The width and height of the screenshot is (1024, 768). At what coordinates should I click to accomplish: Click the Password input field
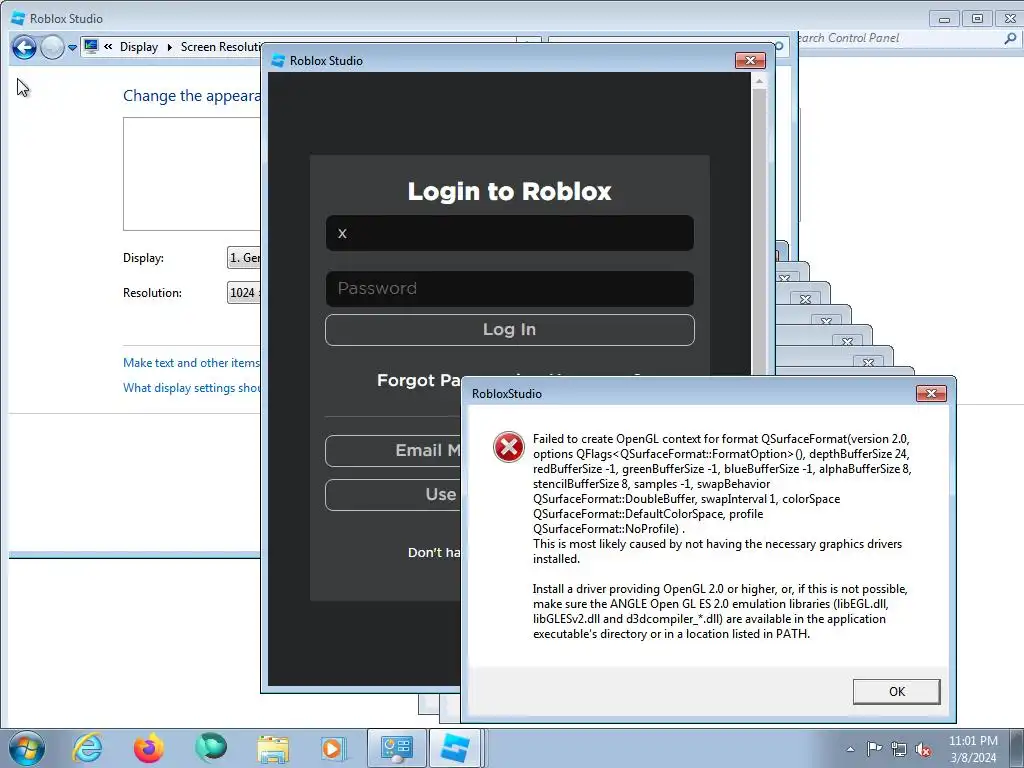[509, 289]
